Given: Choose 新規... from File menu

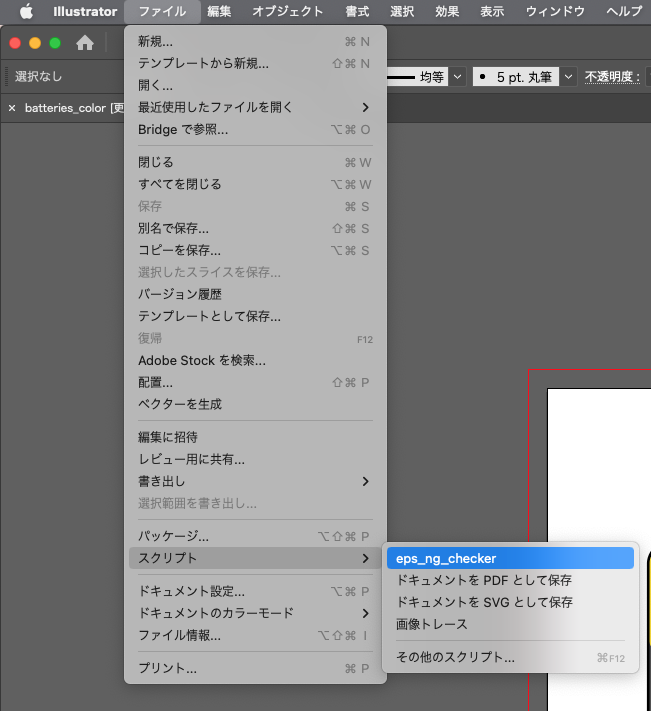Looking at the screenshot, I should [255, 42].
